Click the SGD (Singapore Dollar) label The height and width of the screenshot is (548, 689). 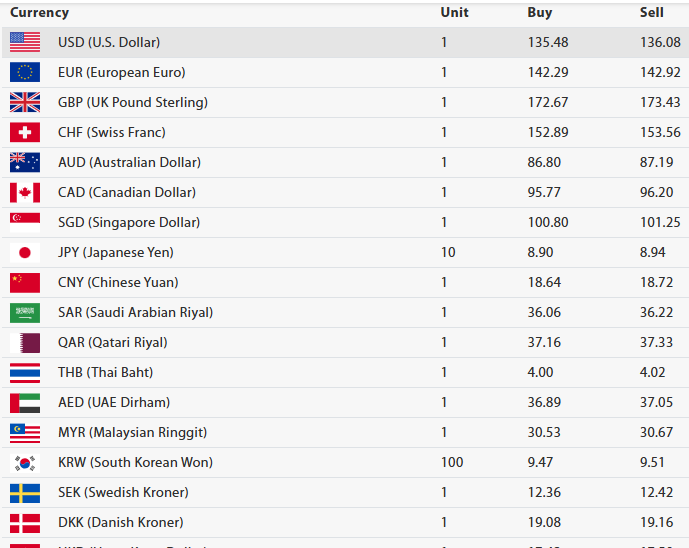tap(129, 222)
